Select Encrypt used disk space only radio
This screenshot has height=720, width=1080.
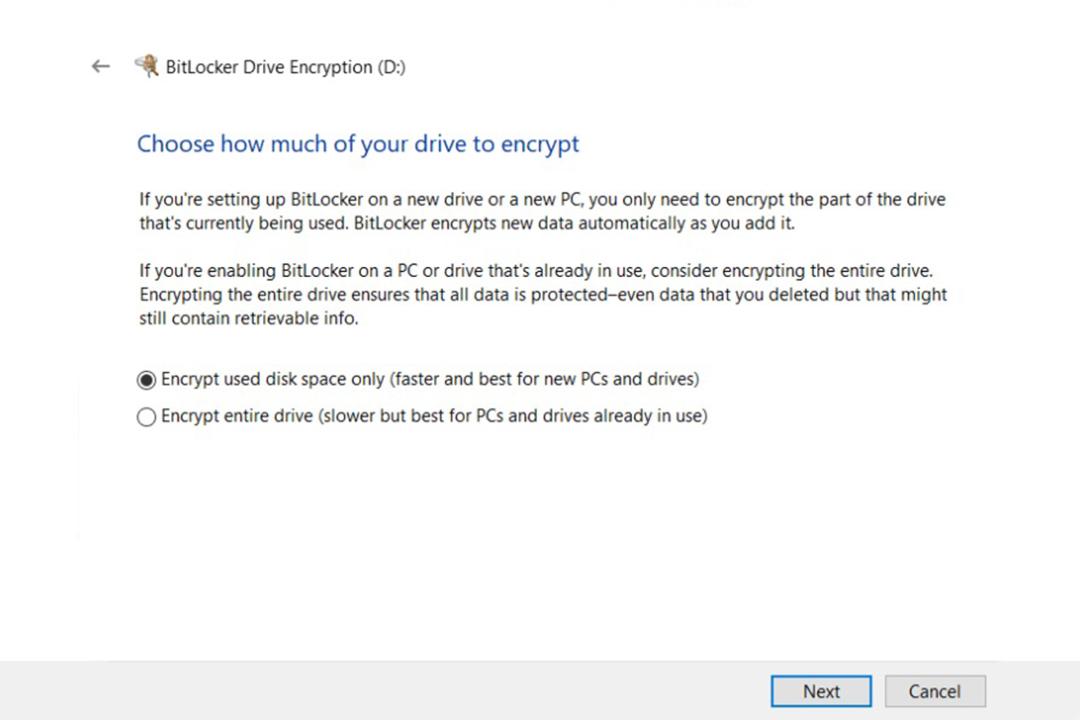coord(146,380)
